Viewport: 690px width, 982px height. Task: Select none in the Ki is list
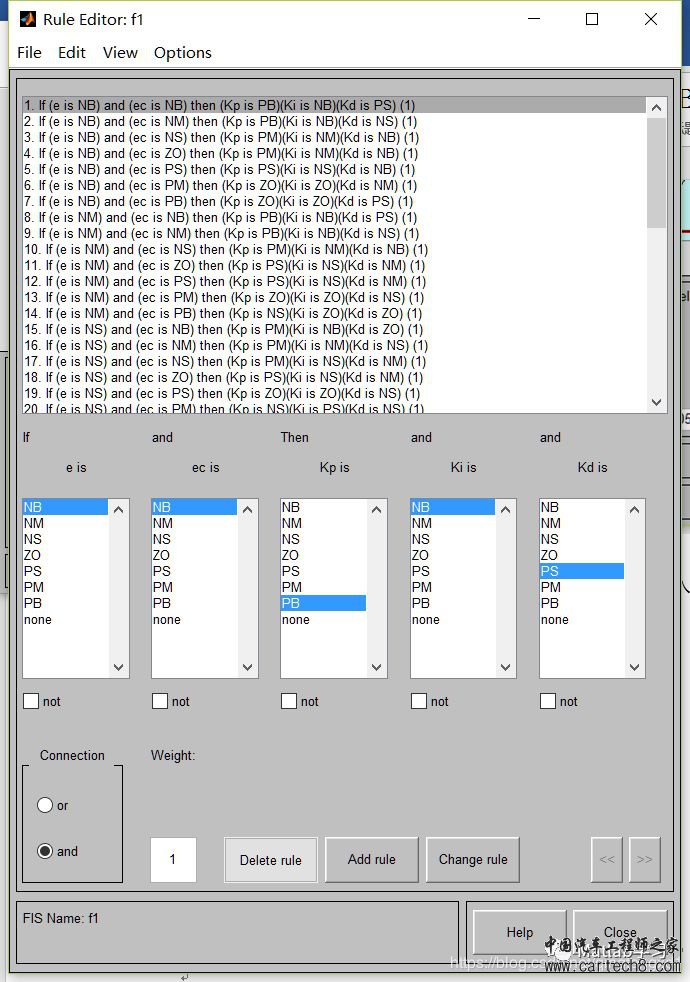pos(453,619)
